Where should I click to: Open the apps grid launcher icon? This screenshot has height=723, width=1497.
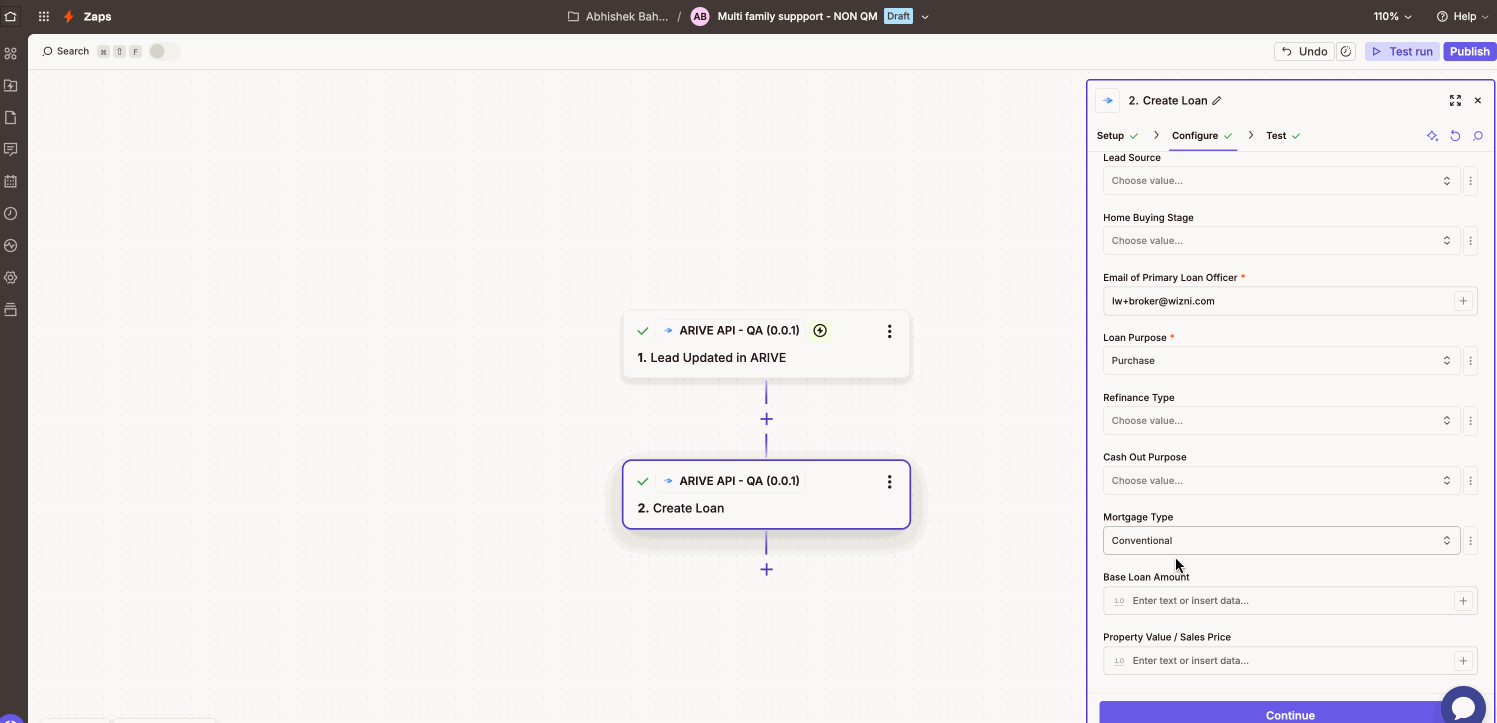[44, 16]
